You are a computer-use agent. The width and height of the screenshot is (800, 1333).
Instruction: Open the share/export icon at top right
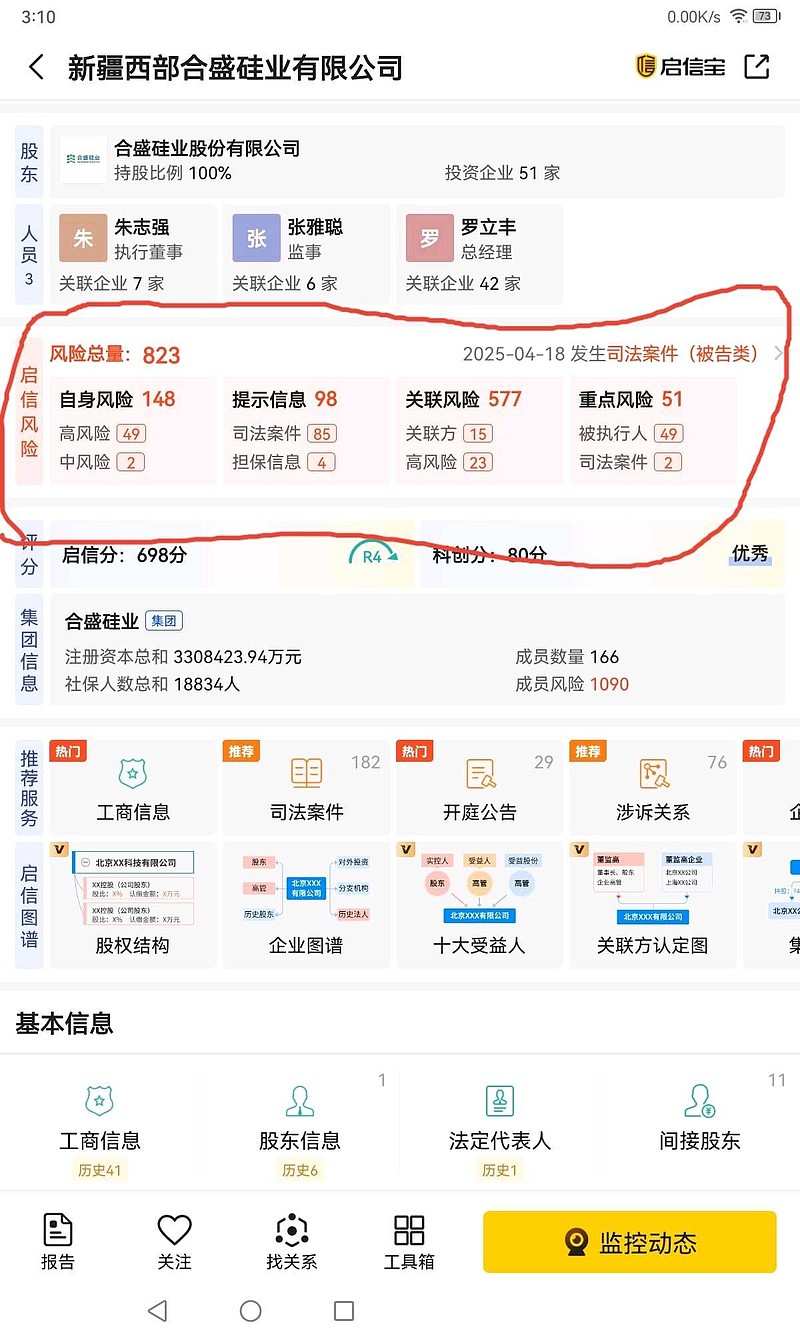click(757, 66)
